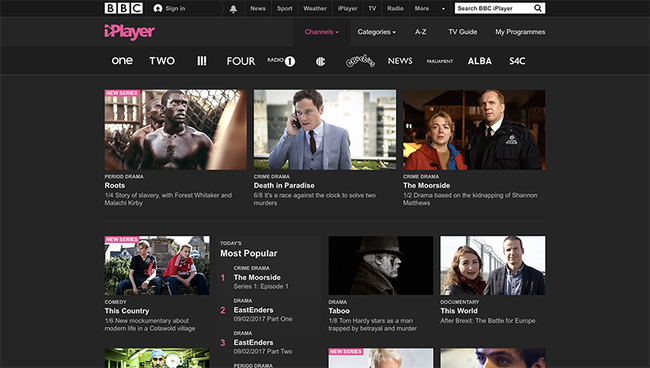
Task: Open the More dropdown arrow
Action: pos(443,9)
